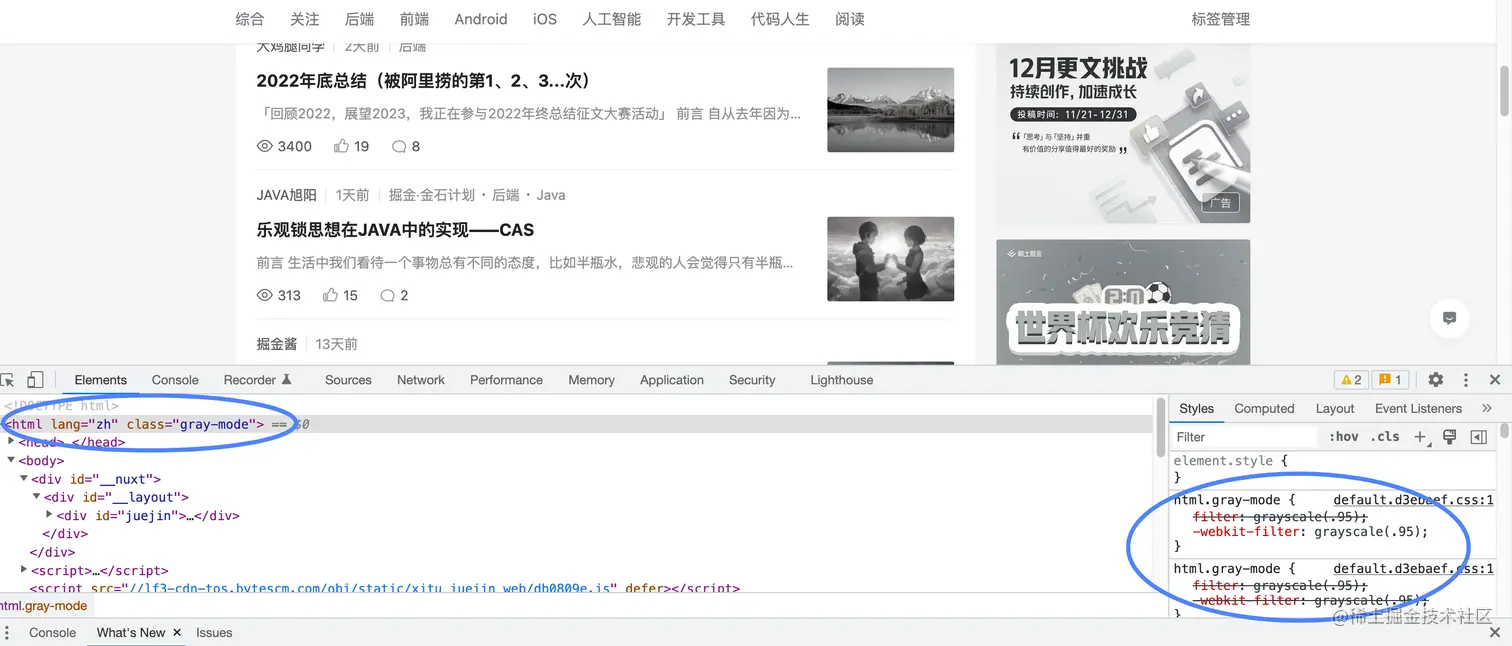Open DevTools three-dot customize menu
The height and width of the screenshot is (646, 1512).
click(1466, 380)
